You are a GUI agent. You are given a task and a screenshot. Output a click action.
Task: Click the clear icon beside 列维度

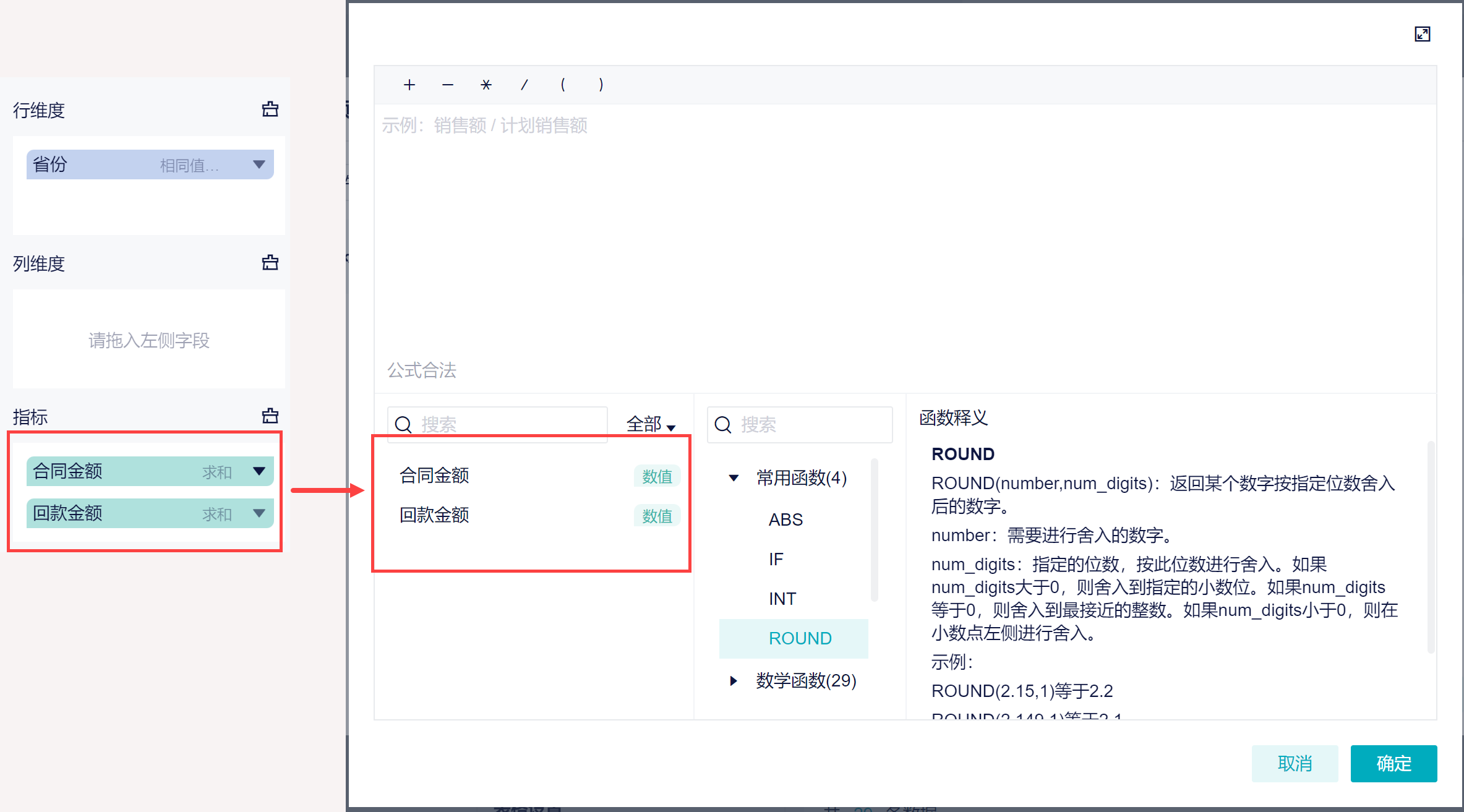(270, 263)
